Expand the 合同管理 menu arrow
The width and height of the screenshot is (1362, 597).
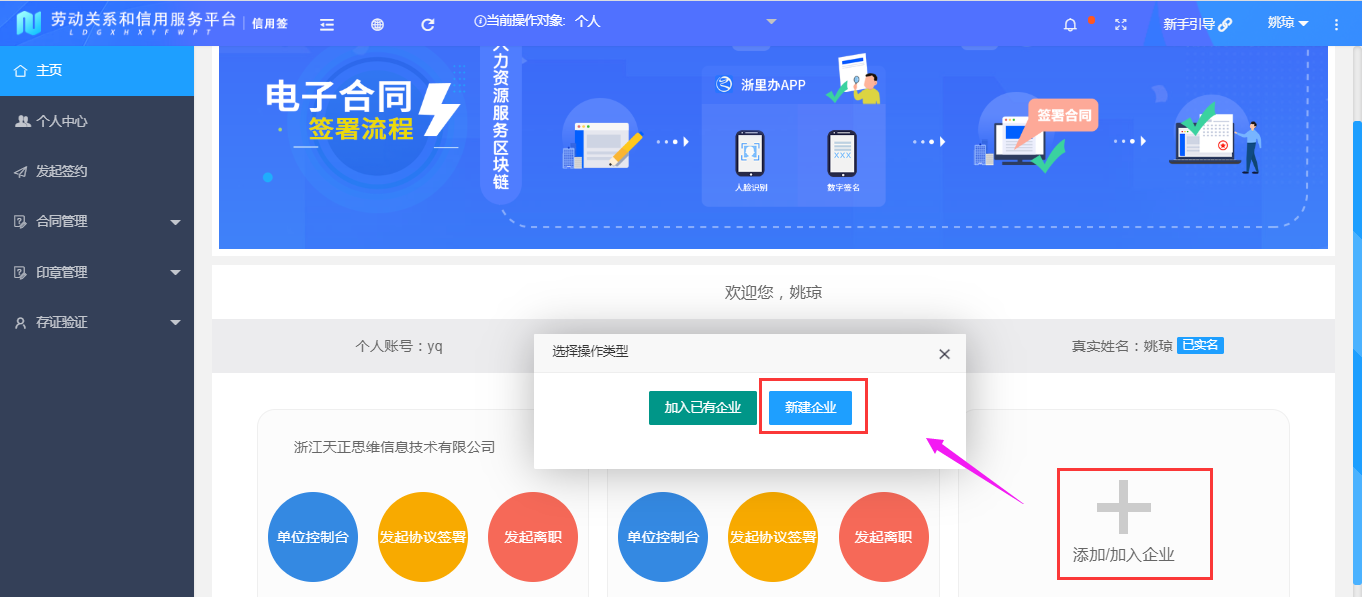[176, 222]
